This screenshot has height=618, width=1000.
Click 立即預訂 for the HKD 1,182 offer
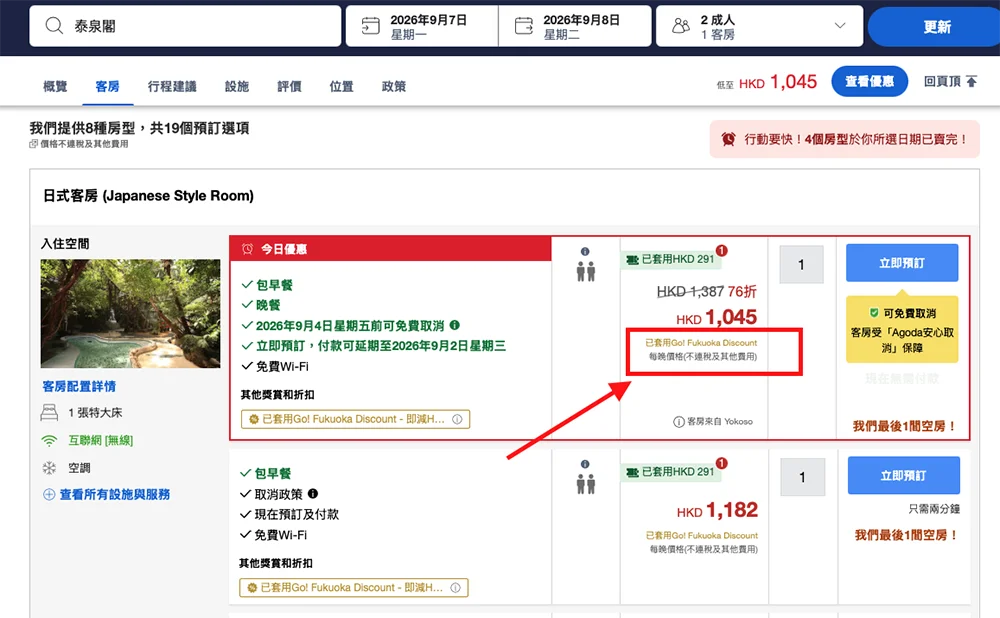(x=904, y=475)
